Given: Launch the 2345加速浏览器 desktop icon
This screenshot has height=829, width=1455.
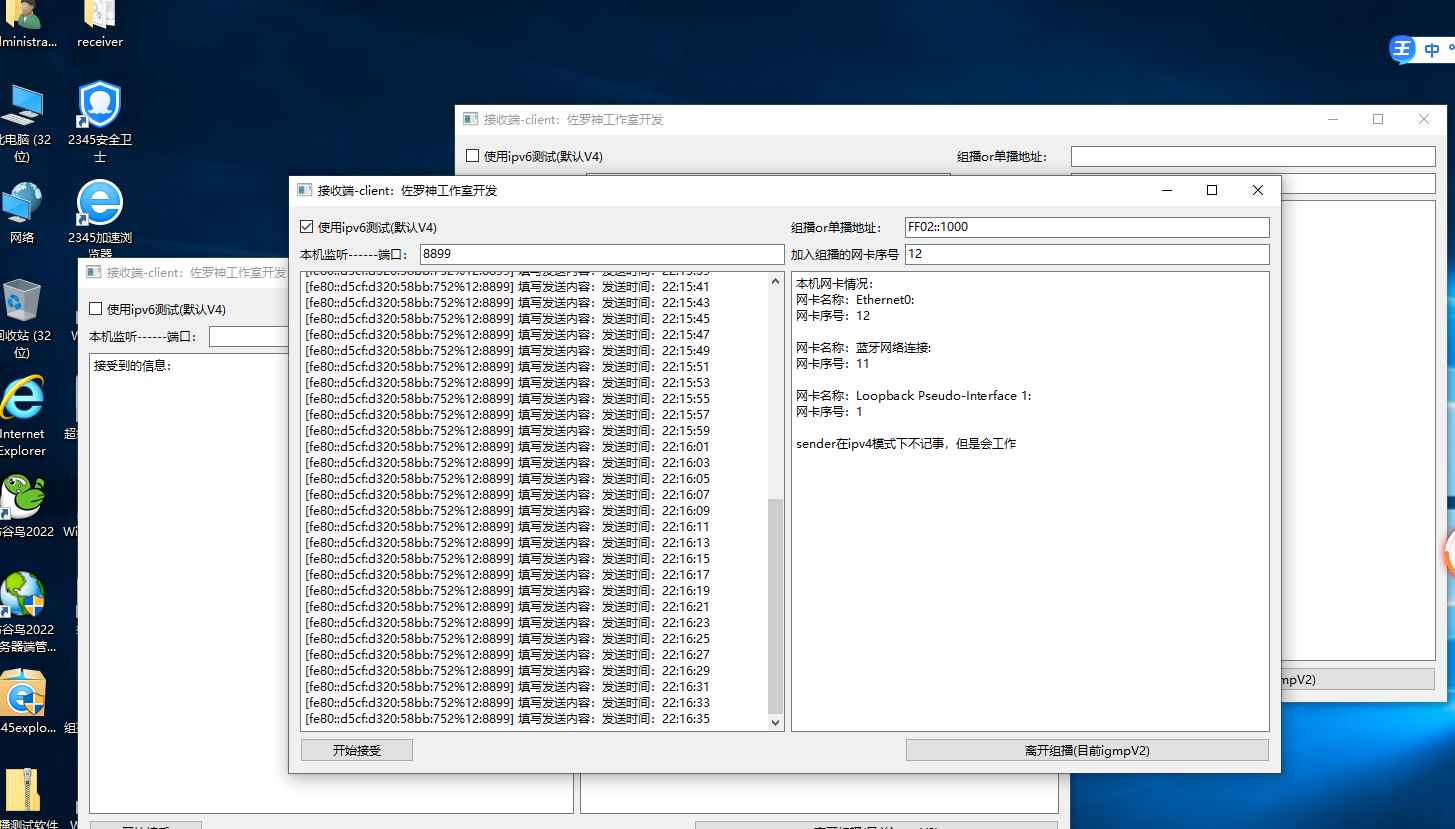Looking at the screenshot, I should coord(99,204).
